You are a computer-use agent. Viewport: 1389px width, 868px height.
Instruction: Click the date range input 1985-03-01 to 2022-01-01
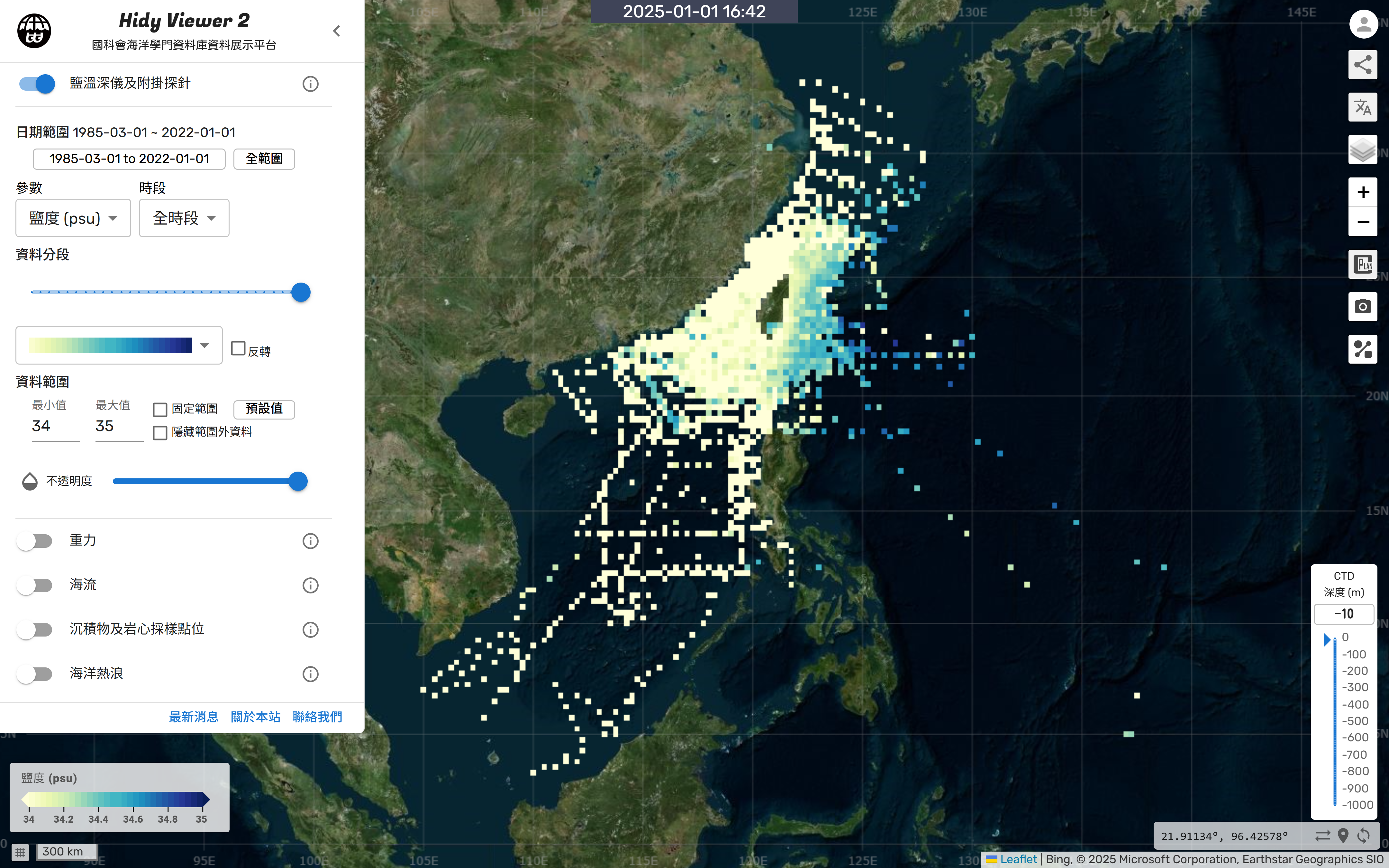point(129,159)
